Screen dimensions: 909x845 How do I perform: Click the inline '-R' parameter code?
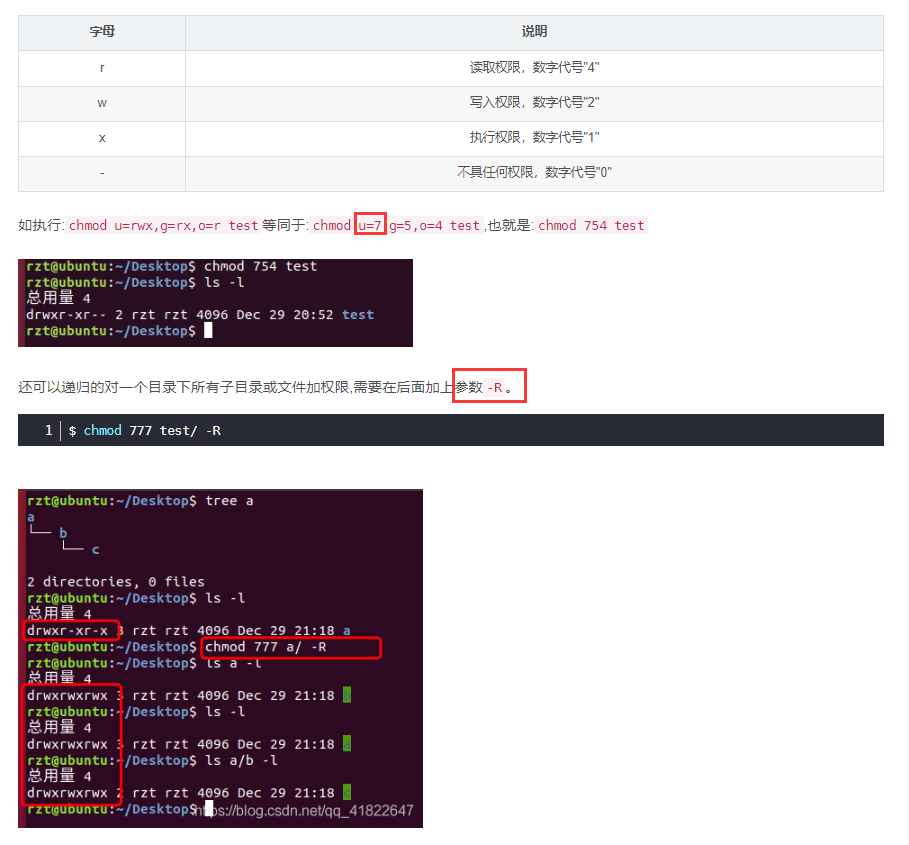pos(495,388)
